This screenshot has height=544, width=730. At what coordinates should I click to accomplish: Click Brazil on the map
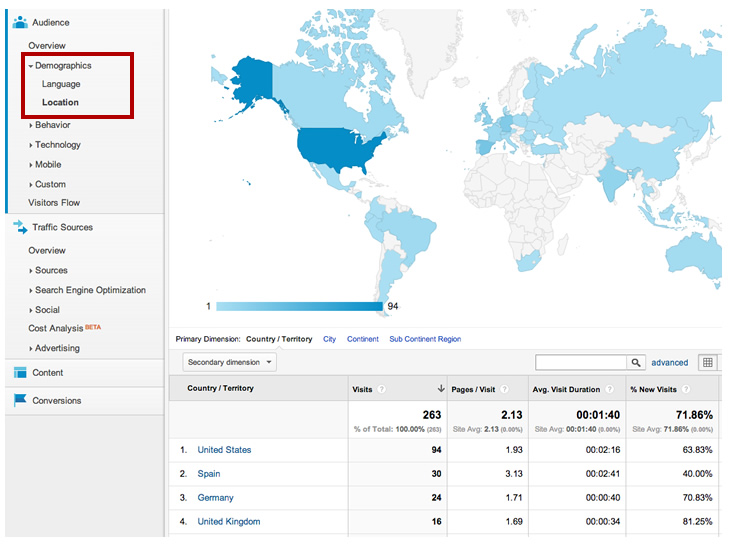(x=410, y=233)
